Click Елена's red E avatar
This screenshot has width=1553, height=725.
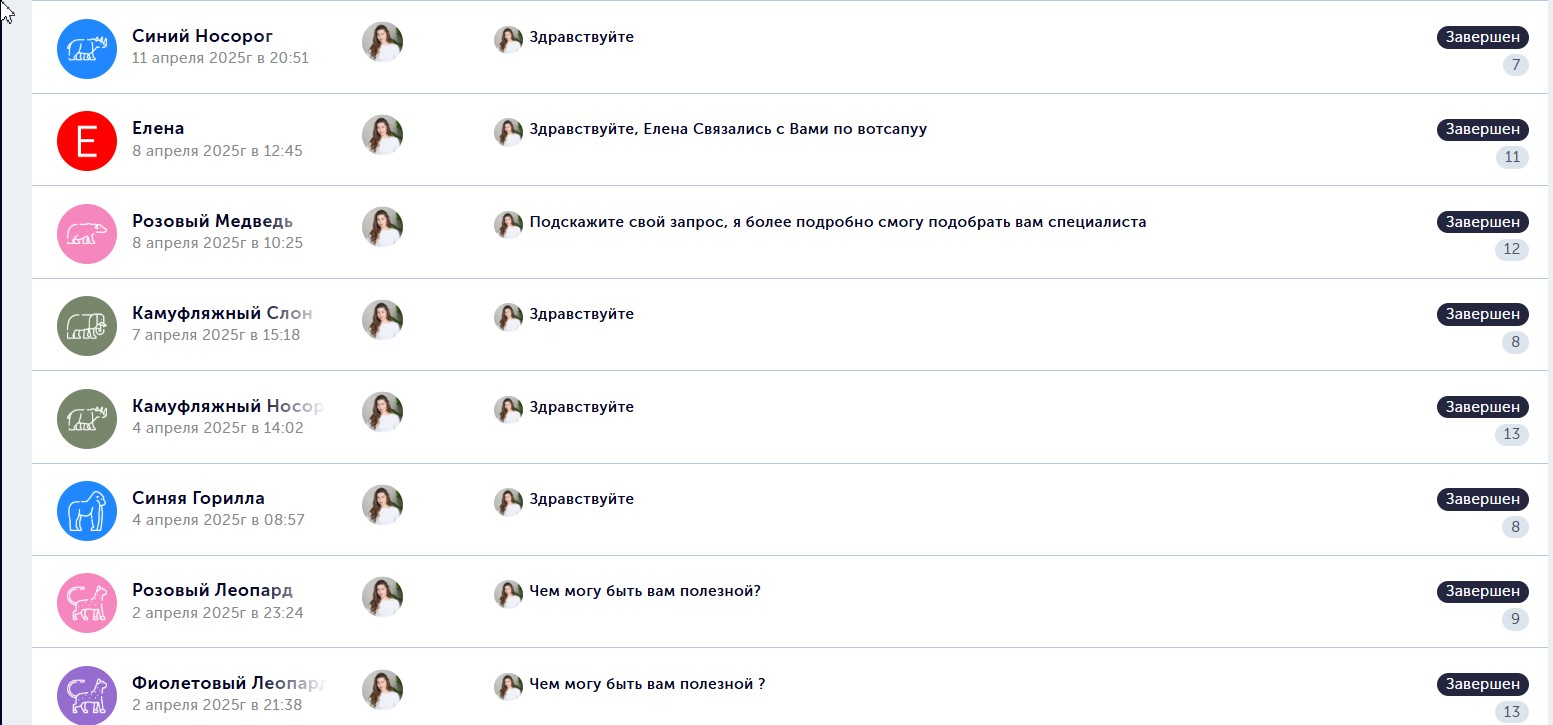87,141
